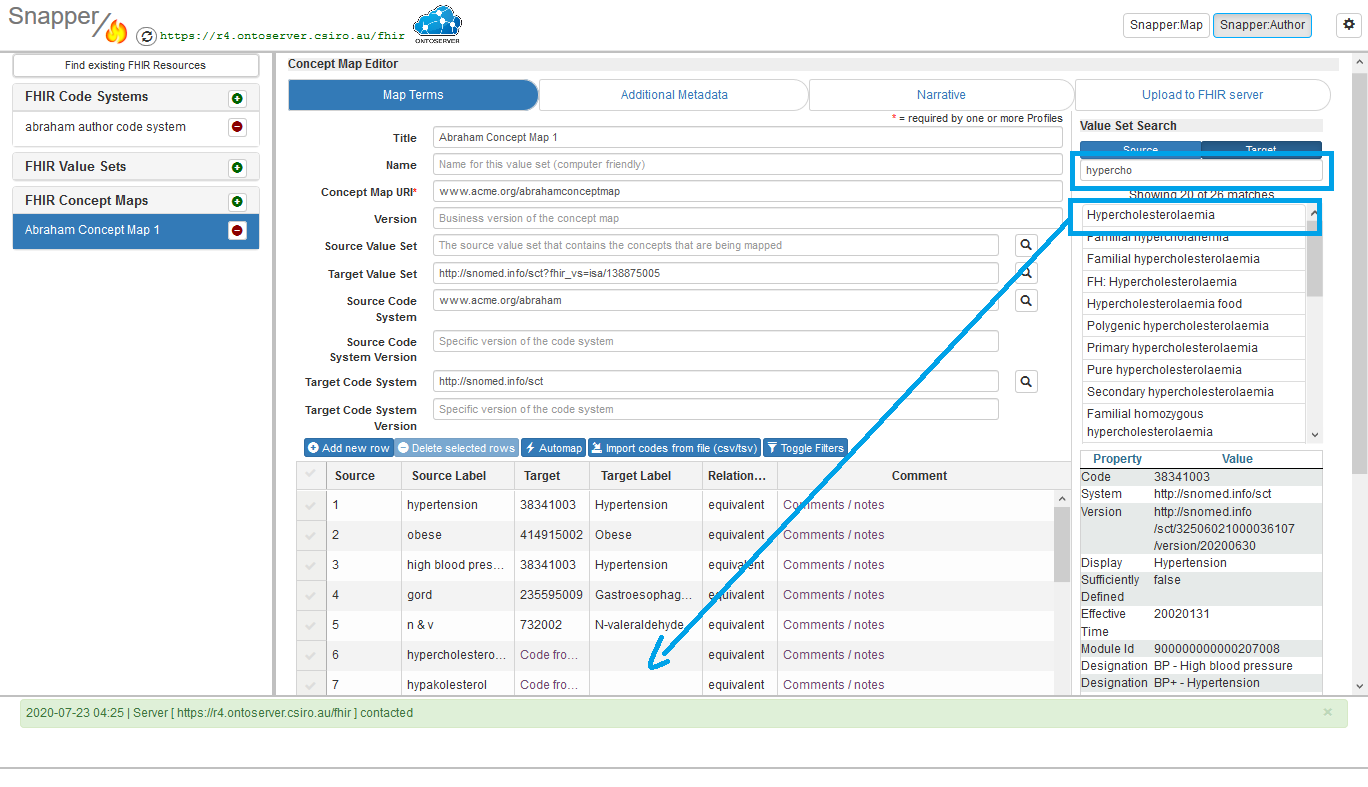Image resolution: width=1368 pixels, height=787 pixels.
Task: Toggle the select-all rows checkmark in header
Action: tap(311, 474)
